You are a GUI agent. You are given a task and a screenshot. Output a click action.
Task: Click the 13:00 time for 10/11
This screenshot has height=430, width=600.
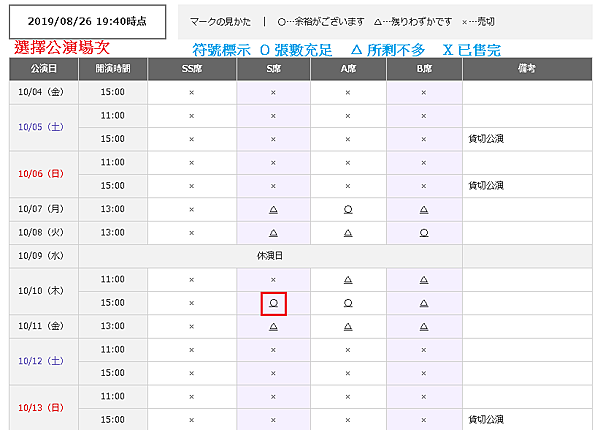pyautogui.click(x=112, y=326)
